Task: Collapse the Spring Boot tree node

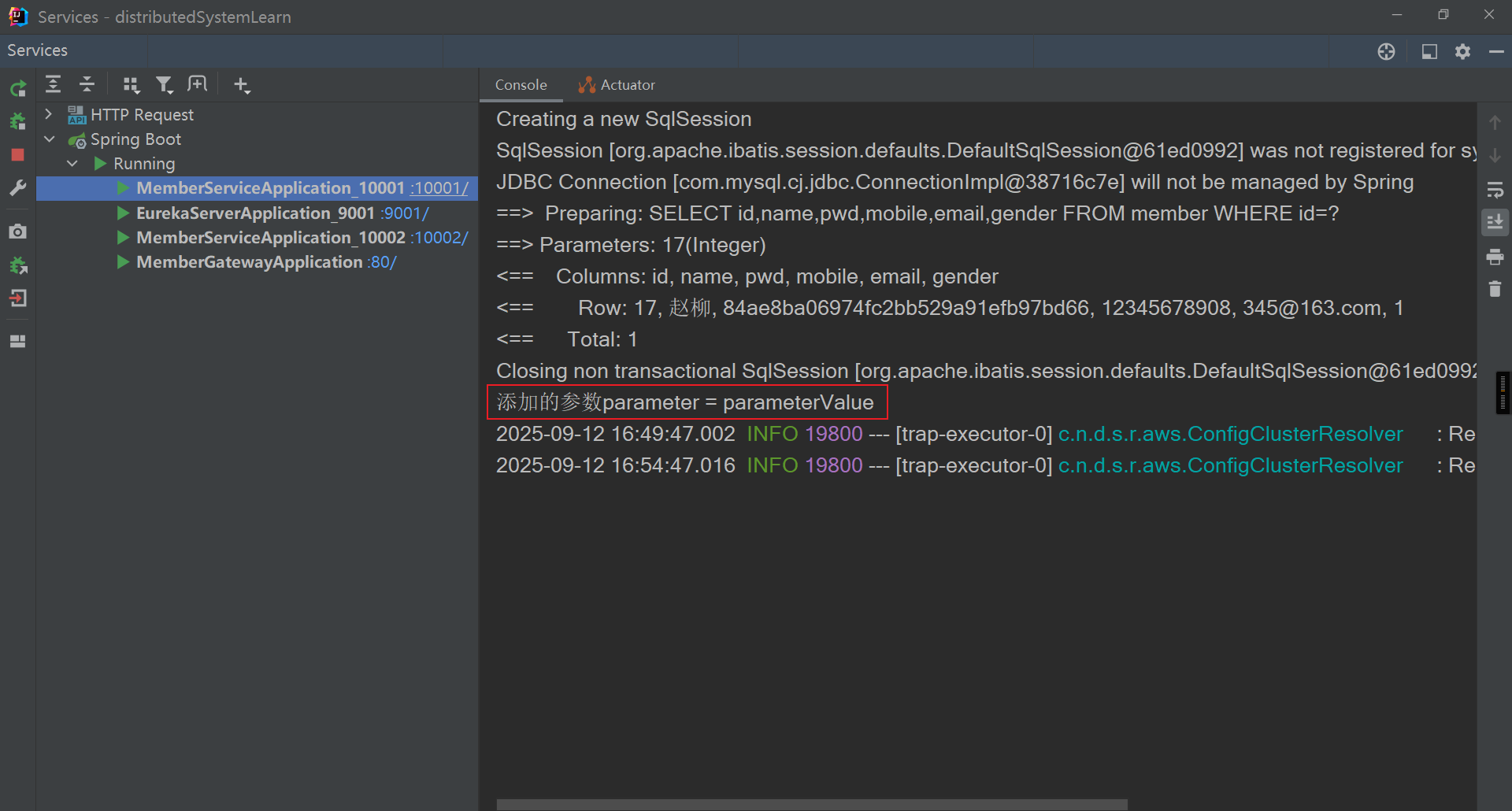Action: point(49,139)
